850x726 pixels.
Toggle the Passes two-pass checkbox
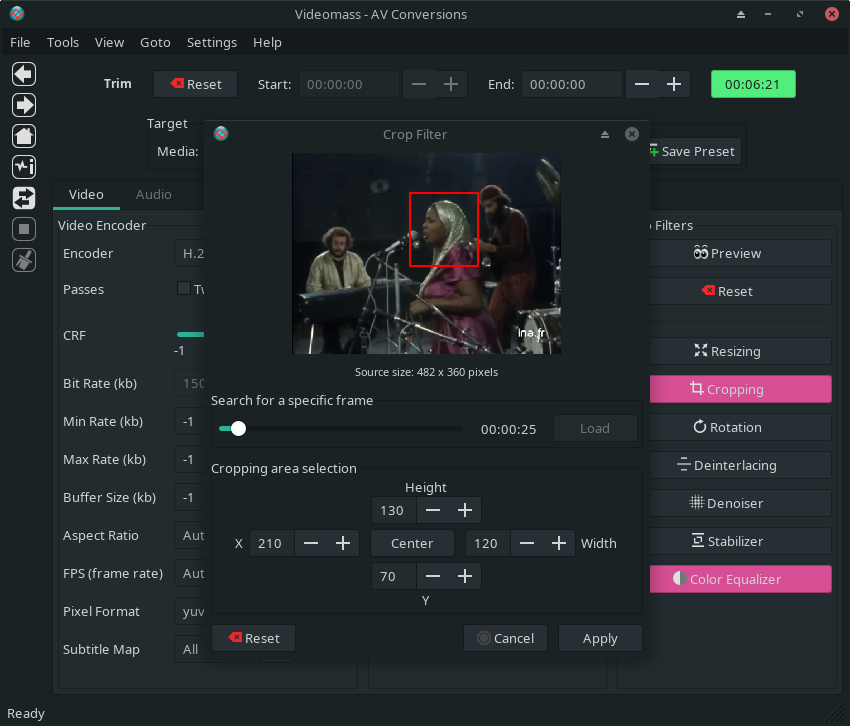184,288
